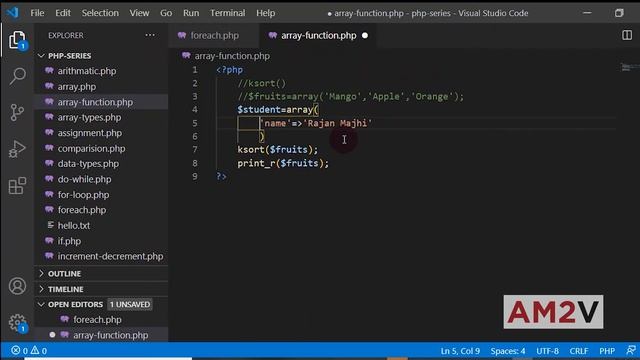Screen dimensions: 640x360
Task: Click unsaved dot beside array-function.php in Open Editors
Action: (52, 335)
